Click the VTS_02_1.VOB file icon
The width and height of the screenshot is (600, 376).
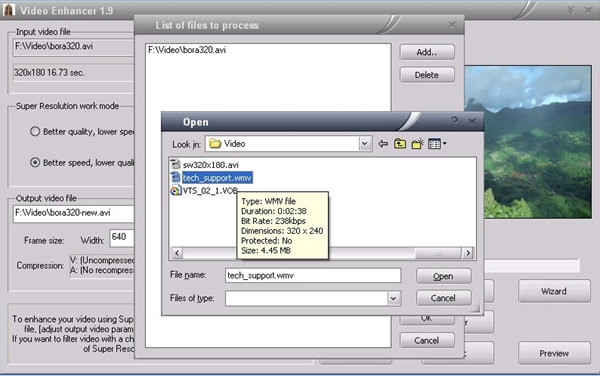[x=175, y=190]
